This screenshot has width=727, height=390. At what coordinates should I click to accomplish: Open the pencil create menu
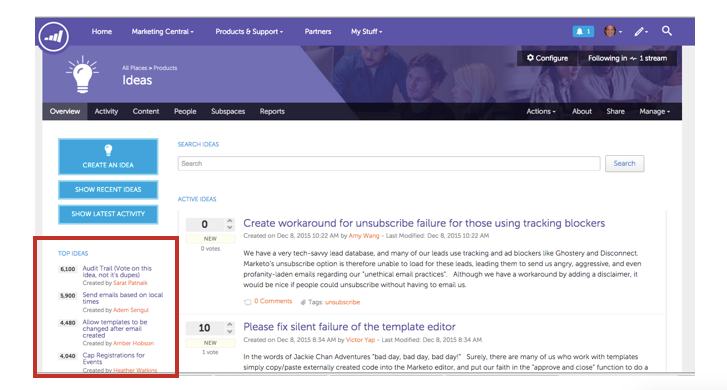(x=641, y=32)
